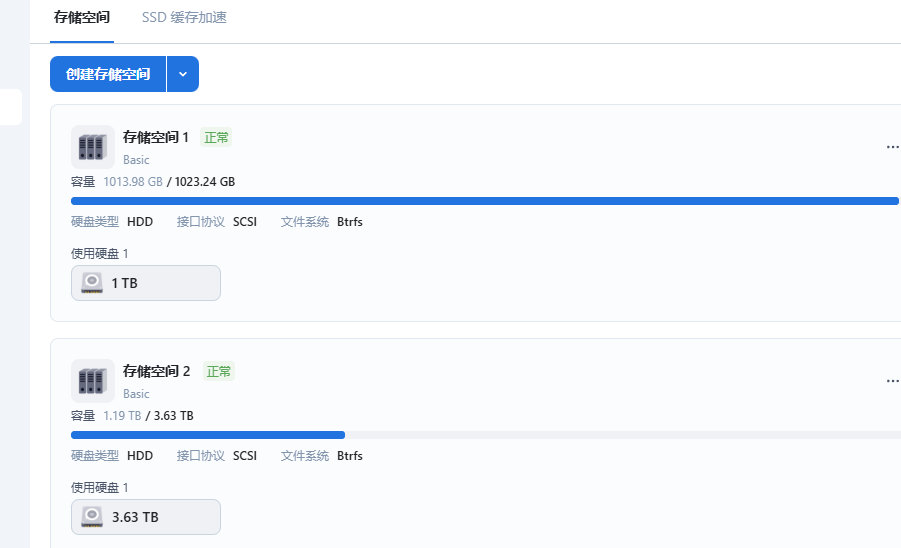The image size is (901, 548).
Task: Select the 1 TB disk chip
Action: [x=146, y=283]
